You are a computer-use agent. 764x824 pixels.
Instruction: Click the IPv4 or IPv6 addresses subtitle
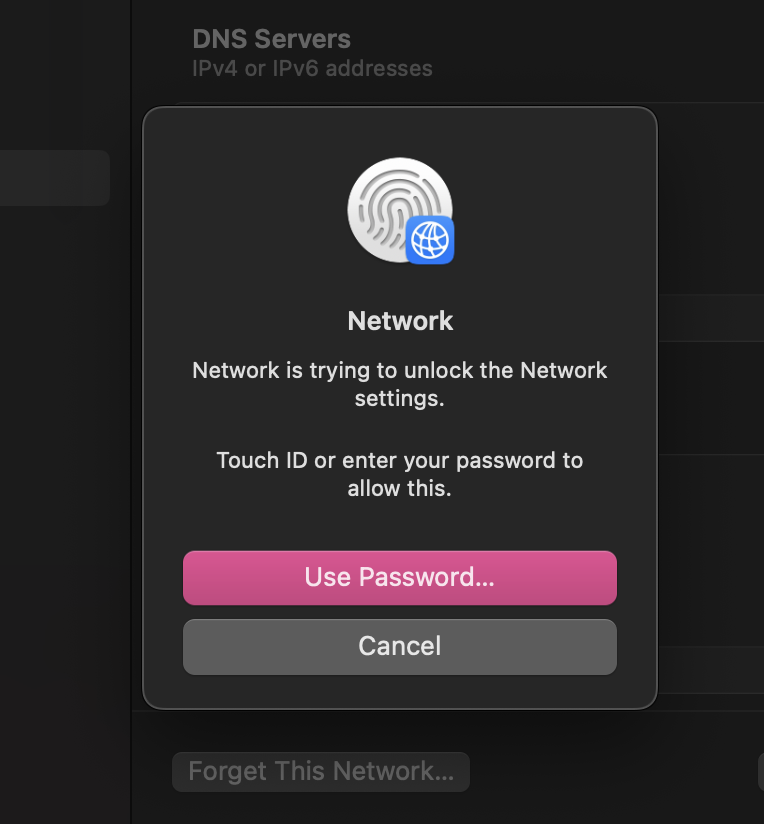point(312,68)
